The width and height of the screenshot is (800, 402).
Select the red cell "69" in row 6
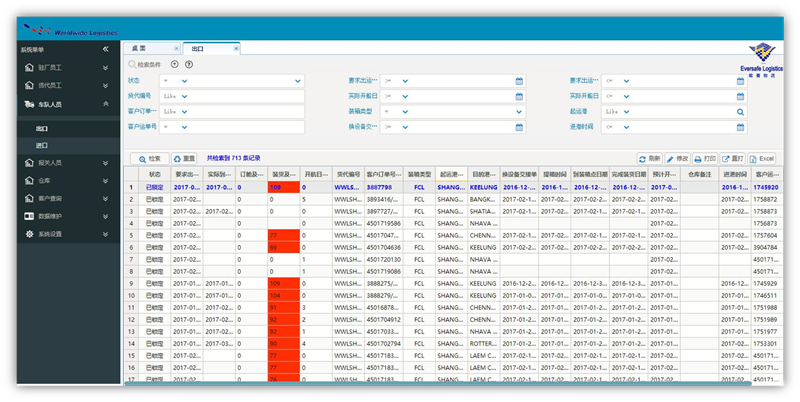coord(284,247)
